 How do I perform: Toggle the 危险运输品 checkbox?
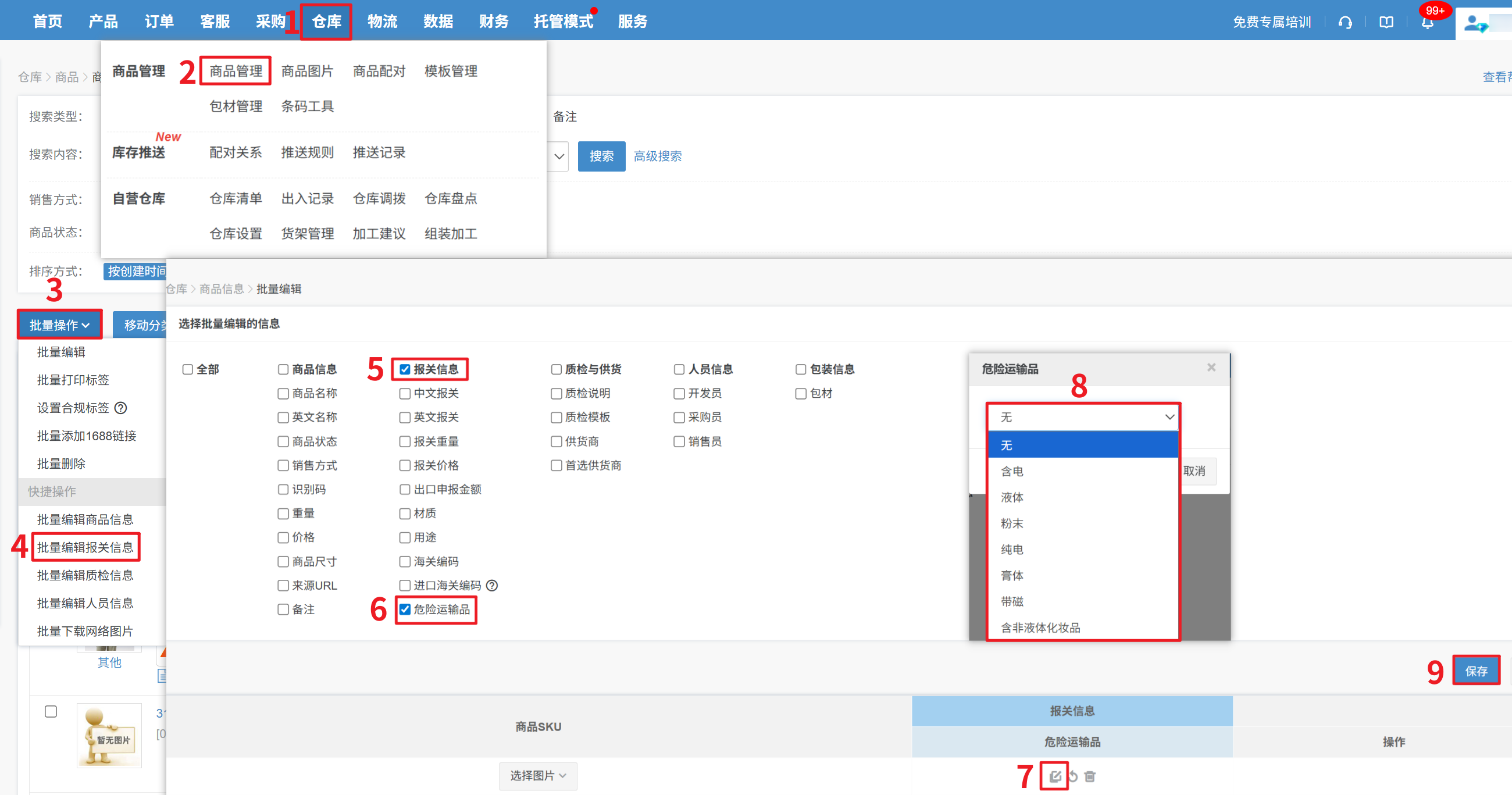[405, 609]
